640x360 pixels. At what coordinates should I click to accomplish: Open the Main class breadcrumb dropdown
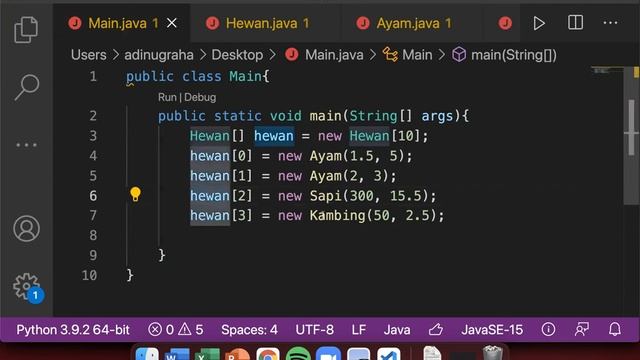(x=407, y=55)
